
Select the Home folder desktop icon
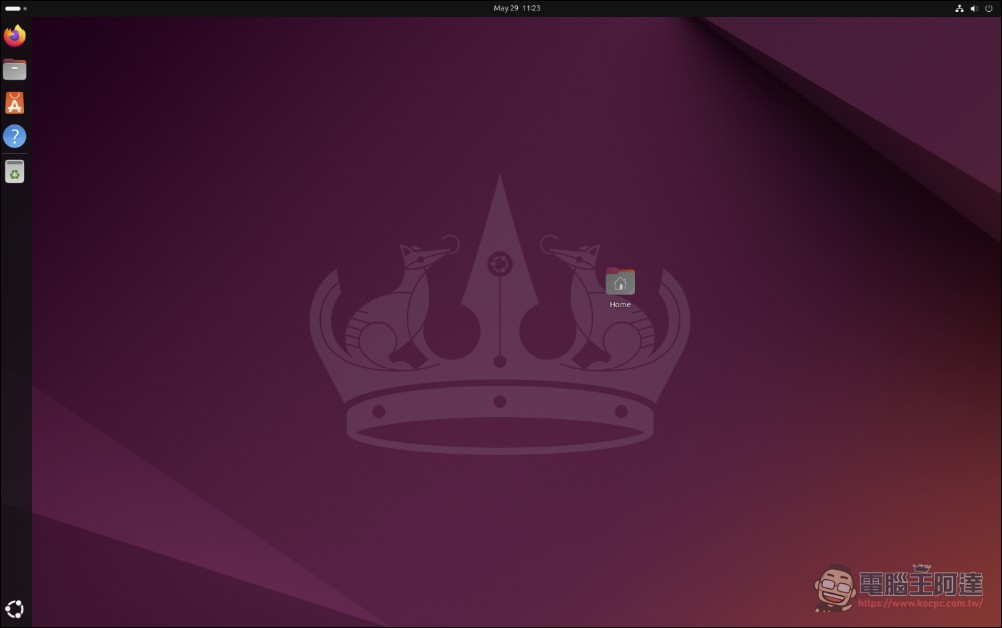[620, 282]
